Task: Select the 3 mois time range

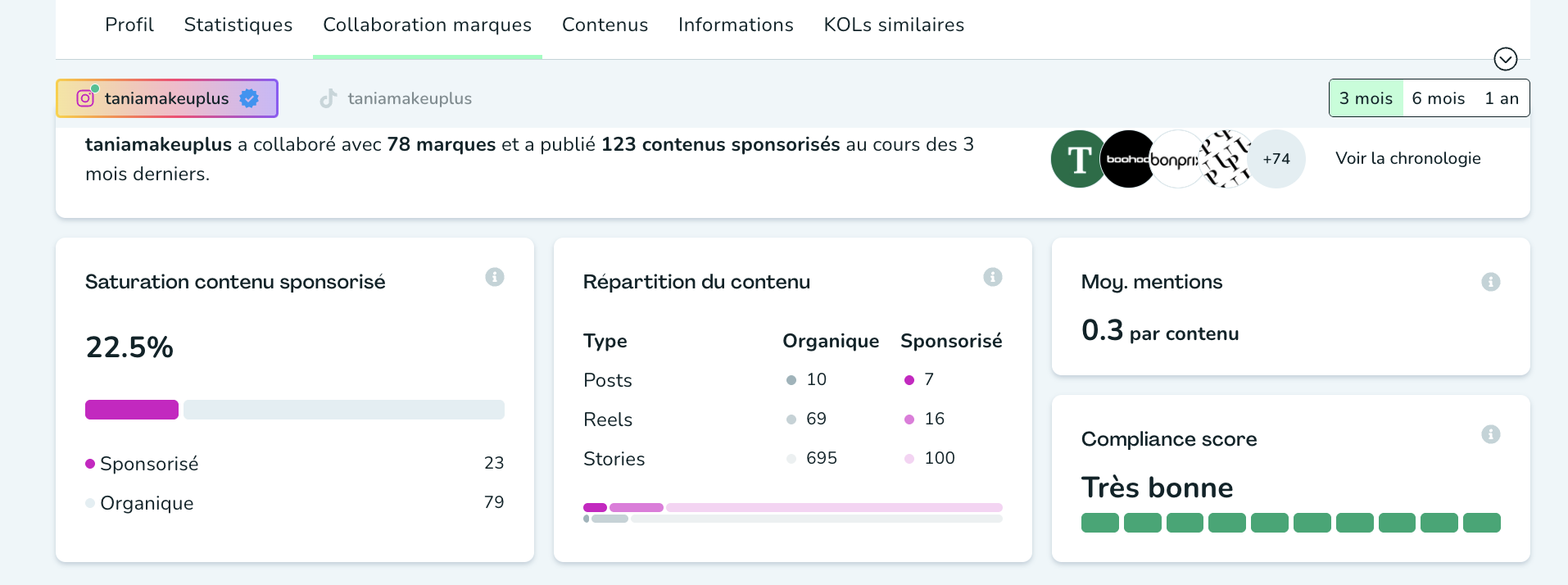Action: point(1366,98)
